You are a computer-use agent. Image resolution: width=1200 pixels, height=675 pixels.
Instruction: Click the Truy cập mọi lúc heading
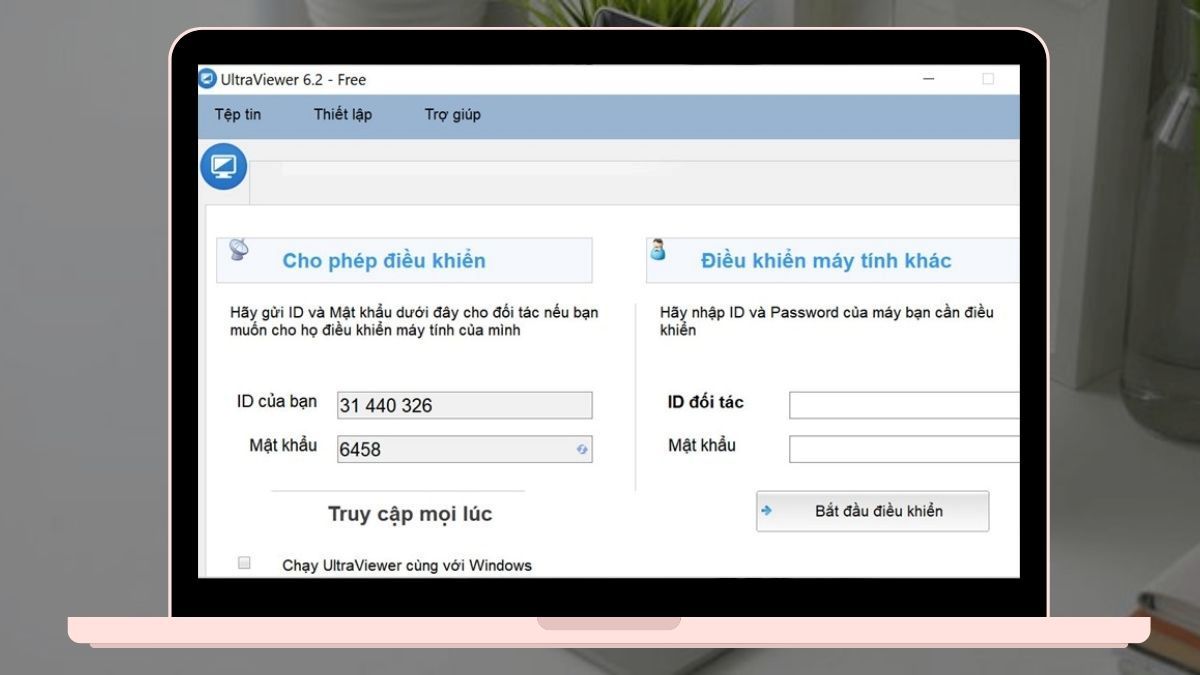tap(410, 514)
